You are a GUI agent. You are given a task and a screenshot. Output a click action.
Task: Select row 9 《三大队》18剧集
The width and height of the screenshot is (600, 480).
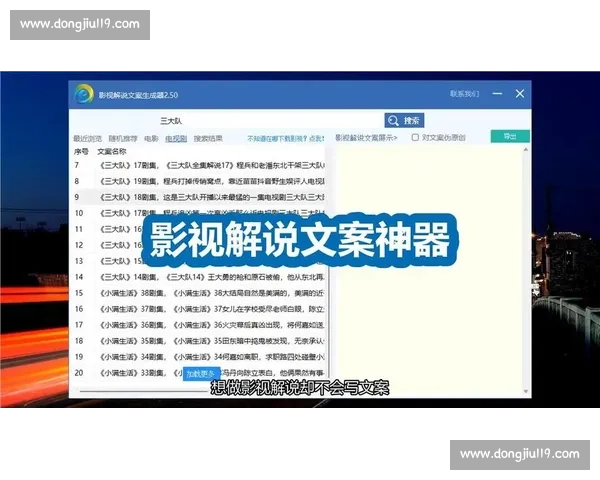(199, 197)
